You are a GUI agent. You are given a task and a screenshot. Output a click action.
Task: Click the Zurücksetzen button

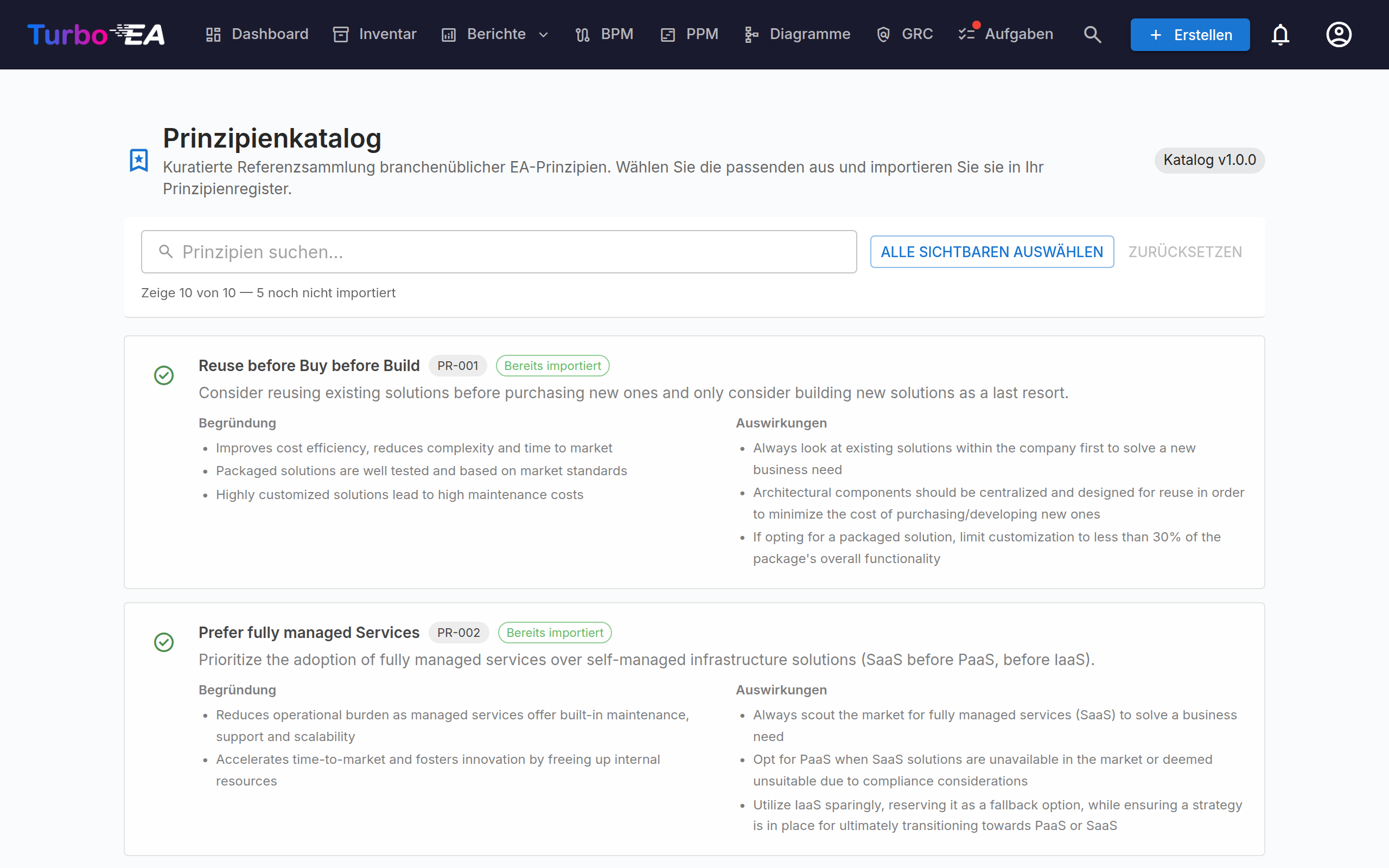(x=1184, y=252)
